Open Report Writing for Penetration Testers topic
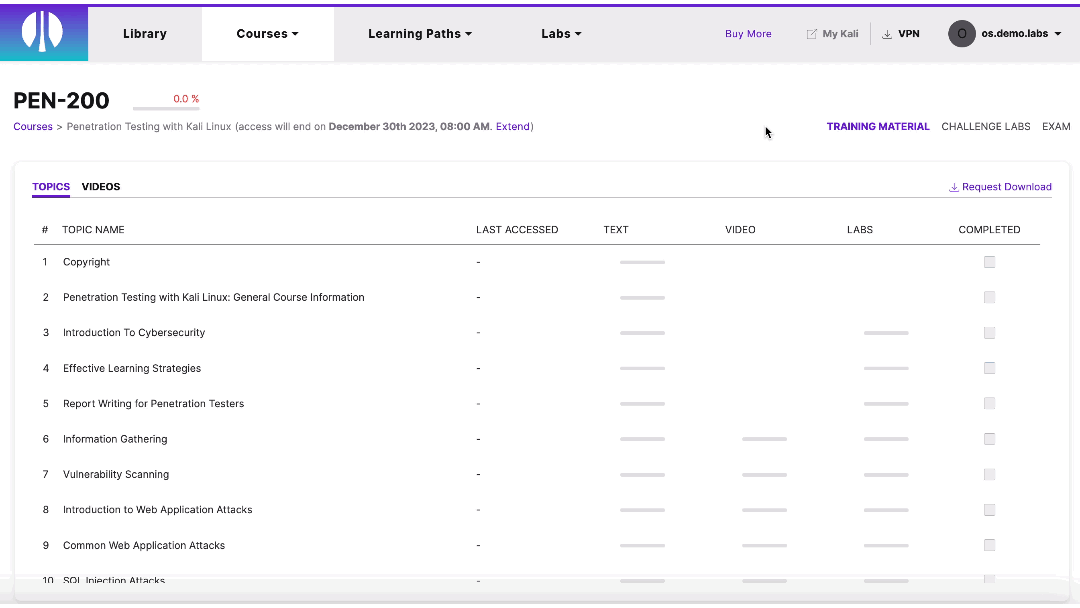The image size is (1080, 608). pos(153,403)
